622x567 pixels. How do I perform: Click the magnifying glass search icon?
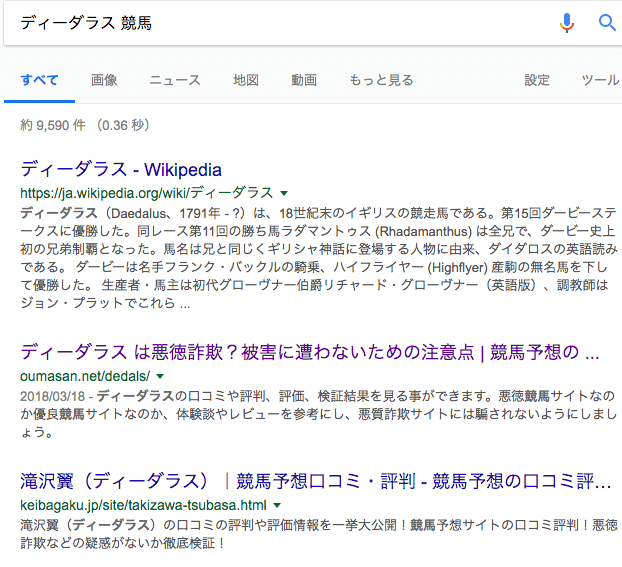(607, 23)
